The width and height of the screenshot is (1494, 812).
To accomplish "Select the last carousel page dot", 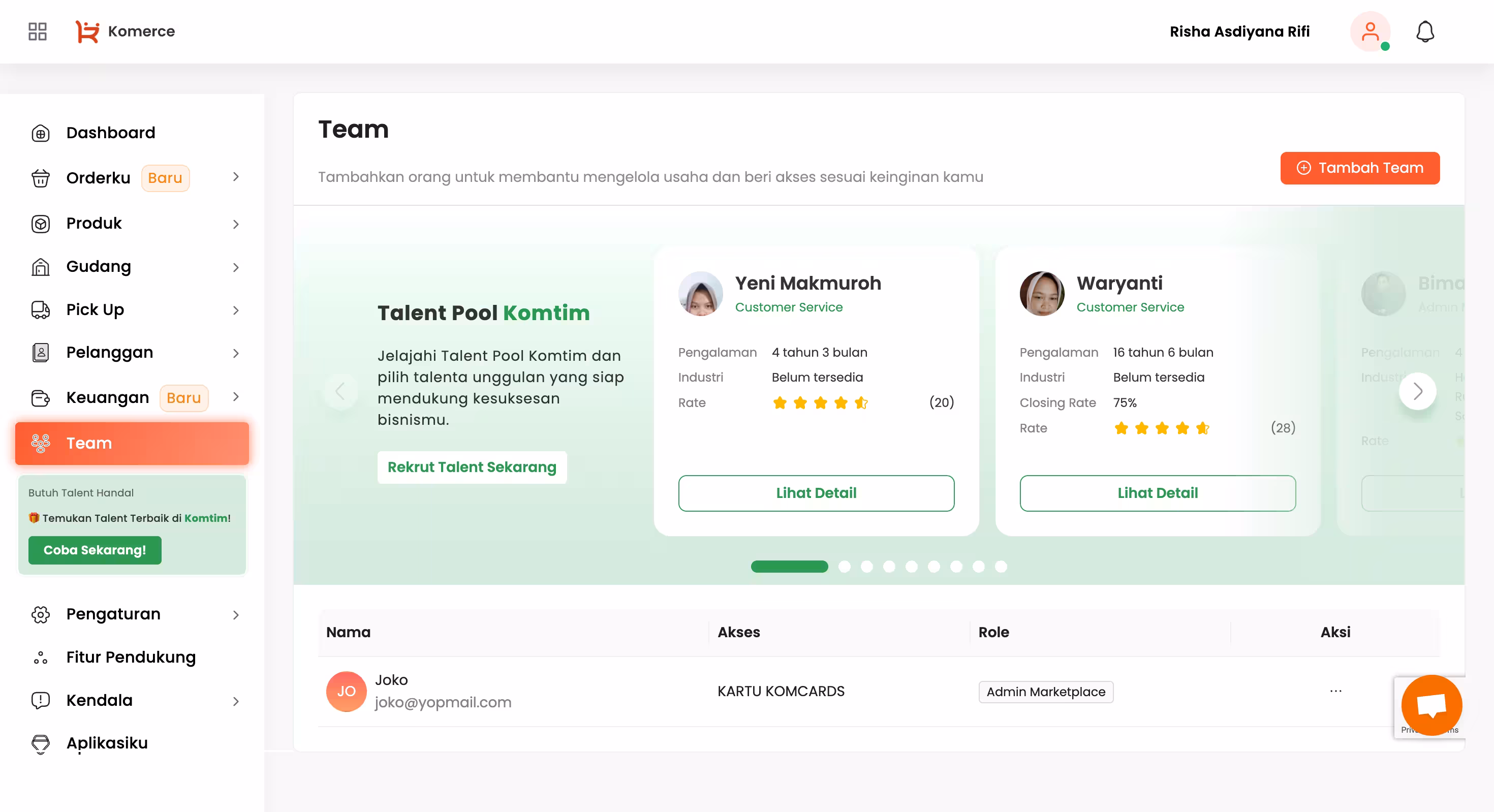I will click(x=1001, y=567).
